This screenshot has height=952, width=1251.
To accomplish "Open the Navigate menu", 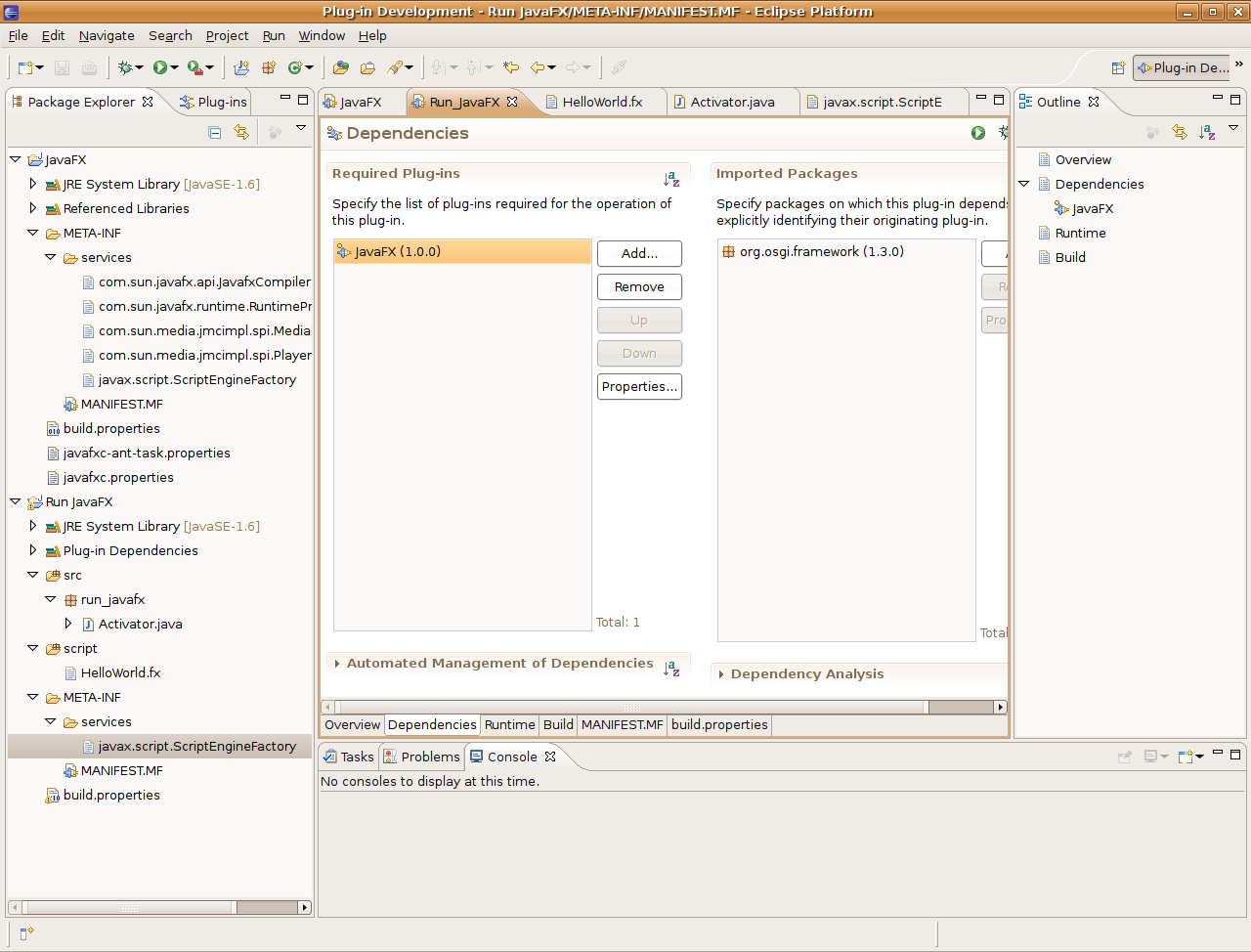I will (x=107, y=35).
